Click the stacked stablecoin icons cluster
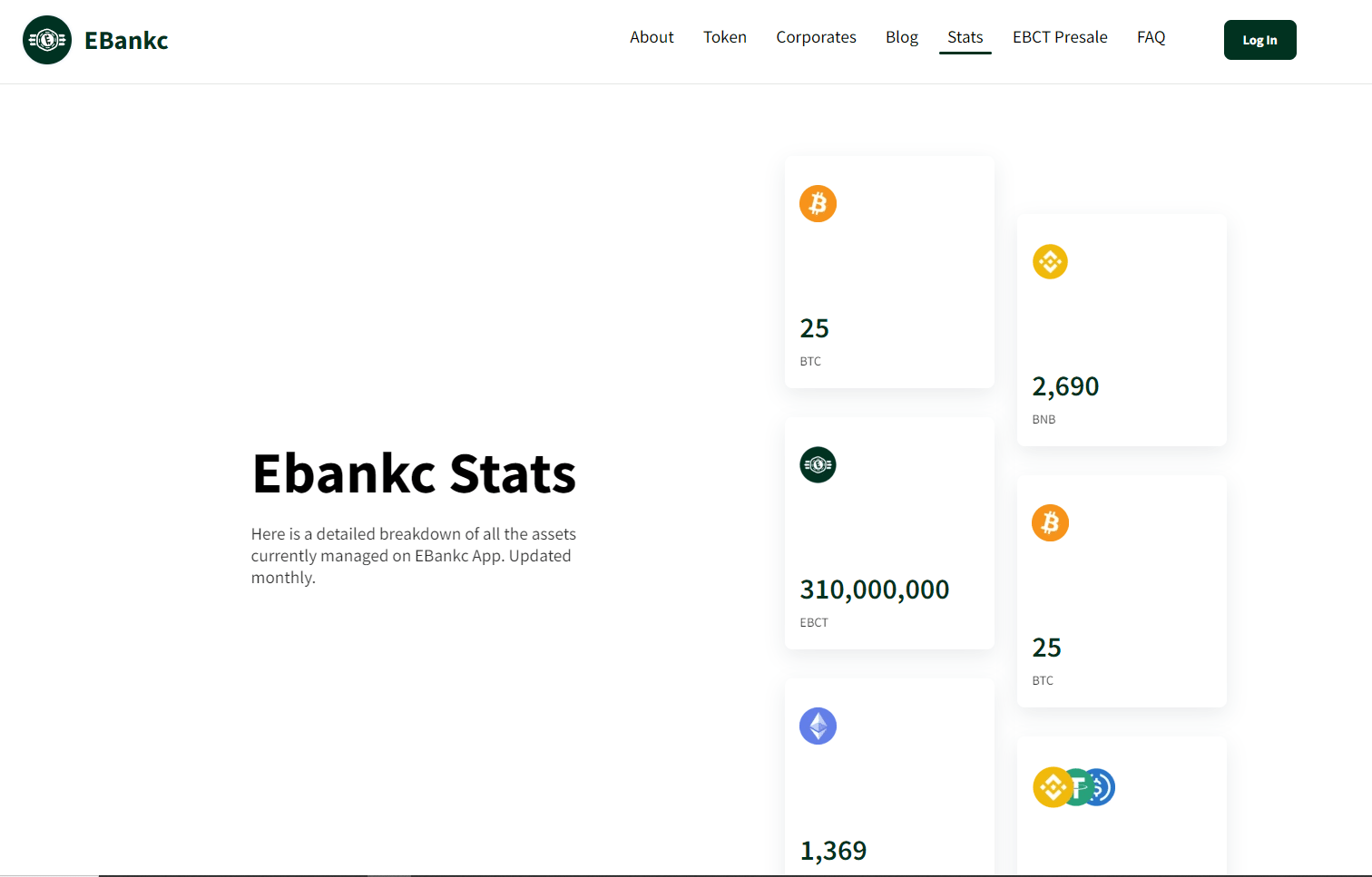This screenshot has width=1372, height=877. tap(1073, 787)
